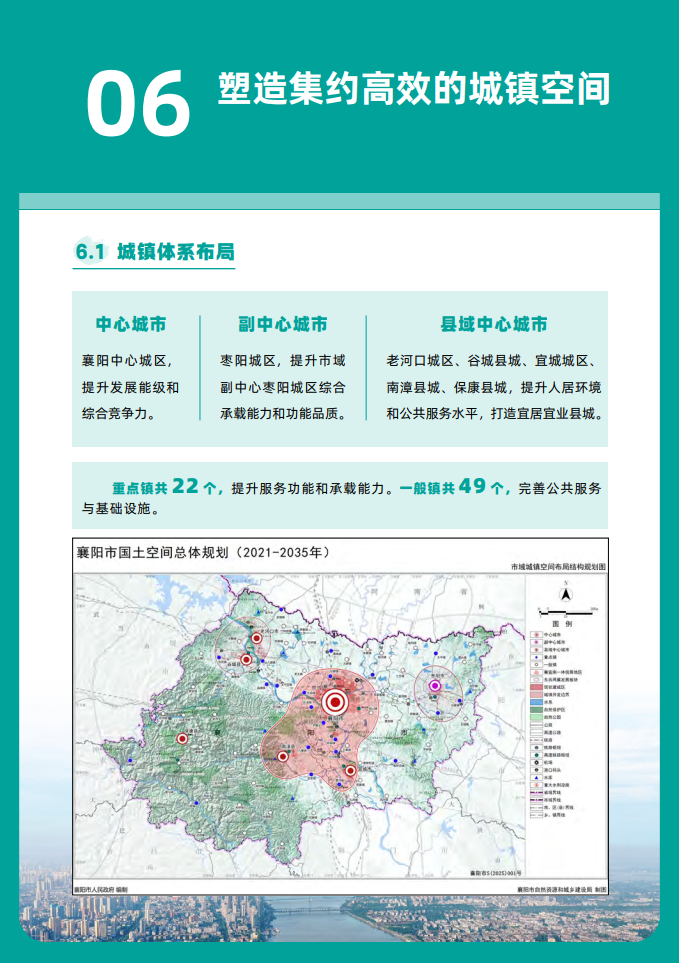Select the 副中心城市 column heading
This screenshot has height=963, width=679.
pyautogui.click(x=283, y=325)
